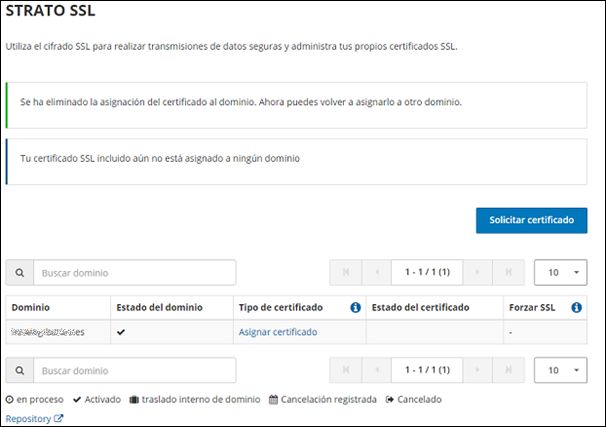This screenshot has height=427, width=606.
Task: Go to last page in upper pagination
Action: coord(509,272)
